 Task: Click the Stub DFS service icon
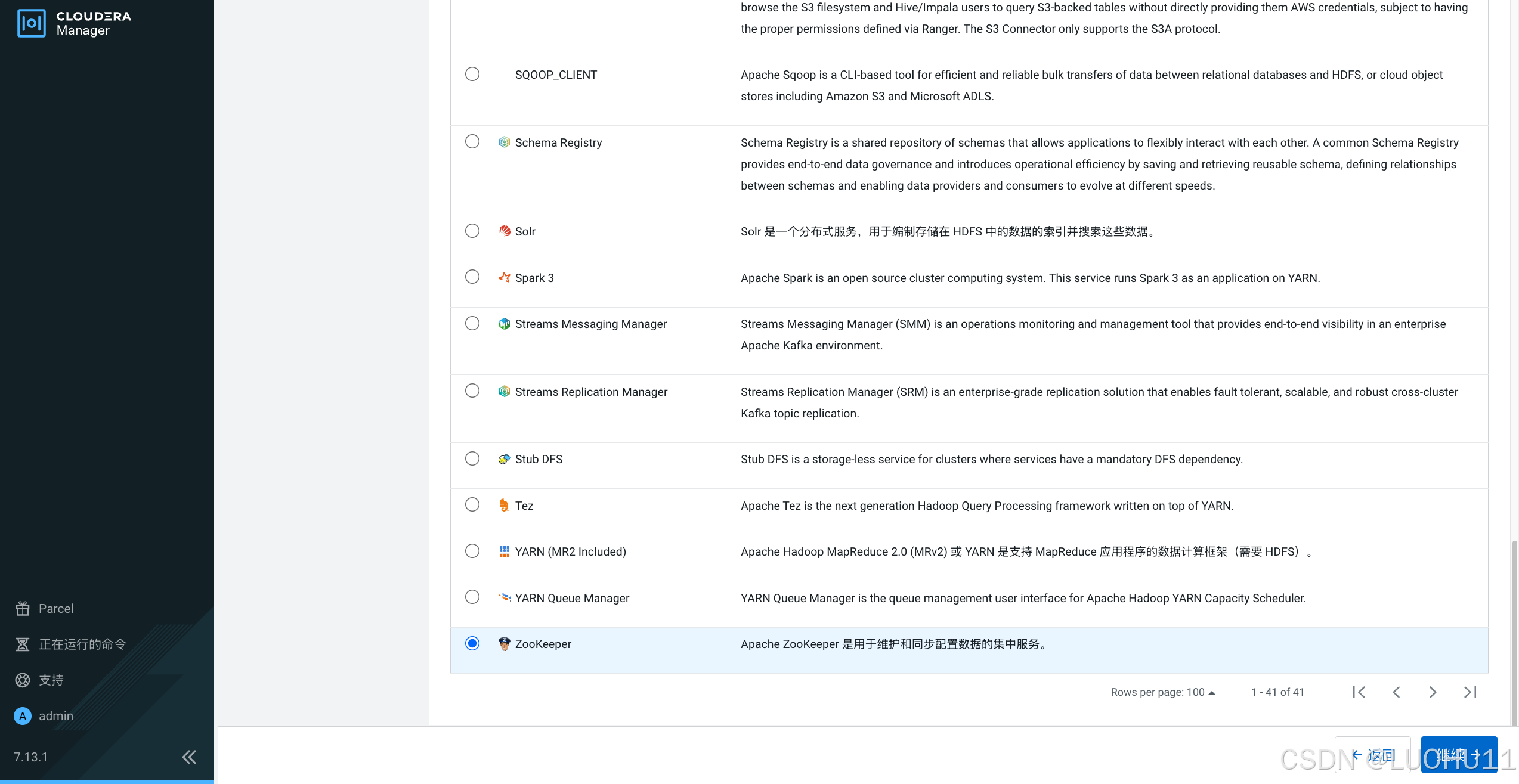tap(504, 459)
